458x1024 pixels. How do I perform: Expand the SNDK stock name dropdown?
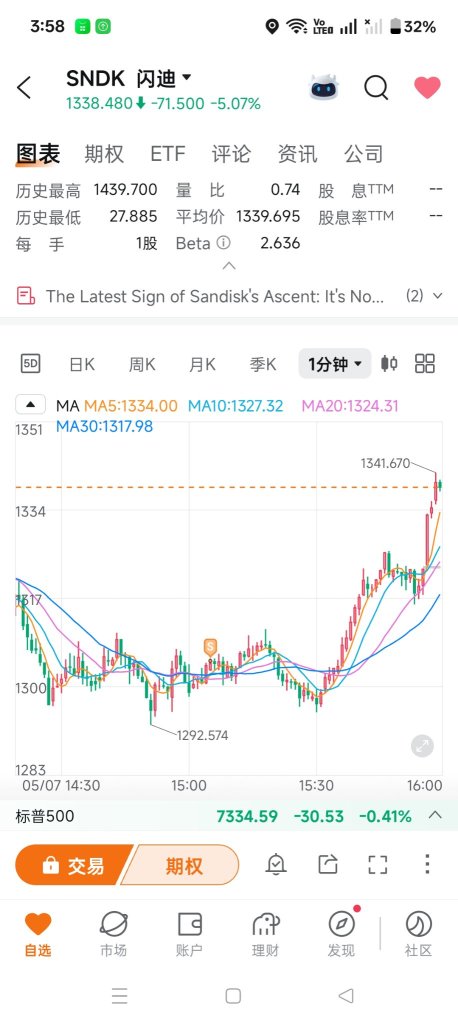[186, 78]
